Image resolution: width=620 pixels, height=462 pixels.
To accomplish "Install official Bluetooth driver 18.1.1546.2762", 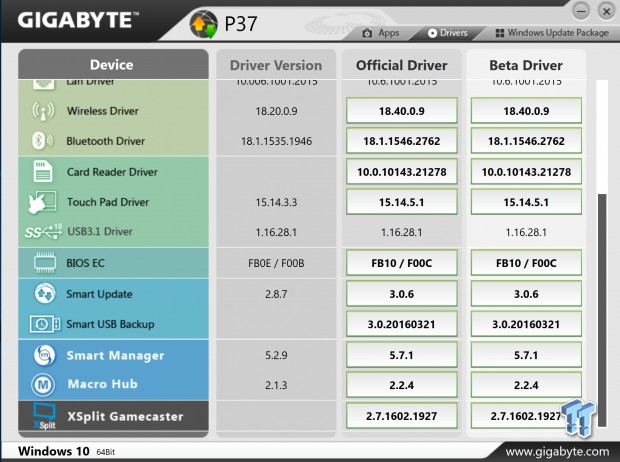I will (402, 141).
